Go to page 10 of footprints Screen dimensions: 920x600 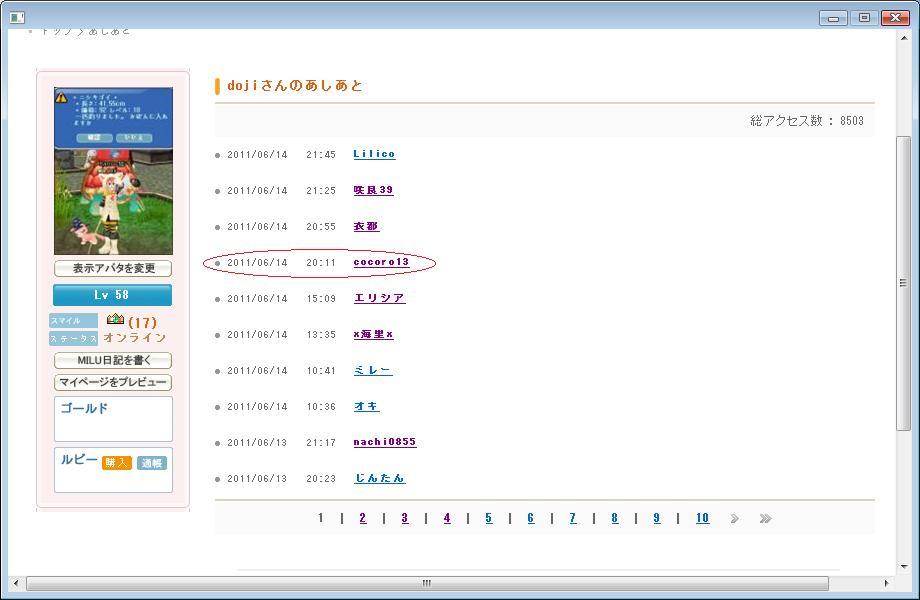tap(702, 518)
